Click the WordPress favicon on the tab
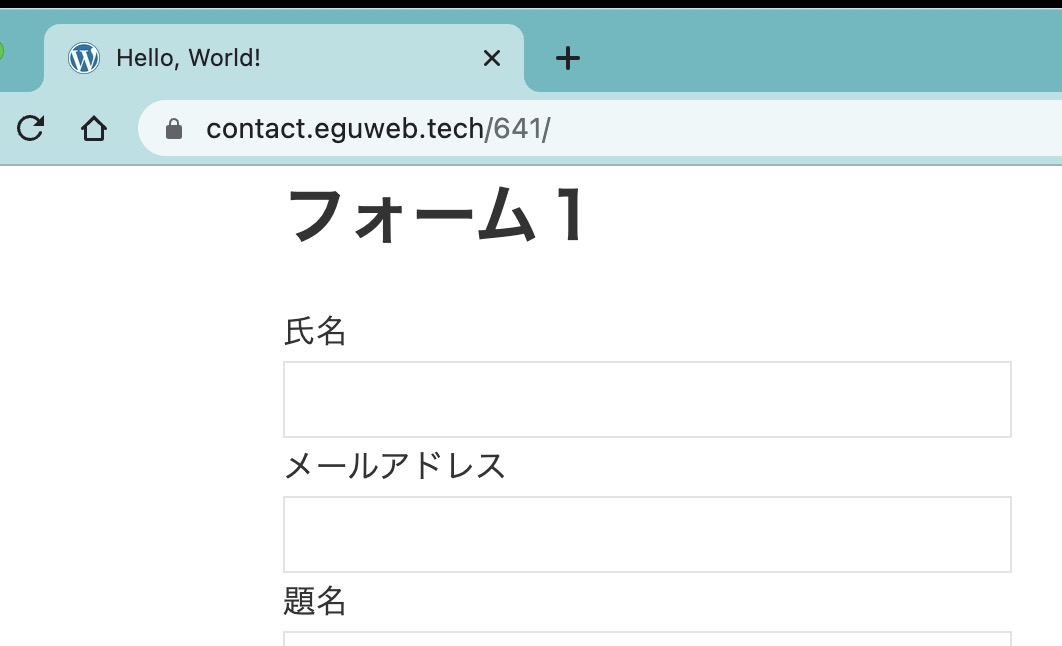Screen dimensions: 1062x646 pos(84,58)
